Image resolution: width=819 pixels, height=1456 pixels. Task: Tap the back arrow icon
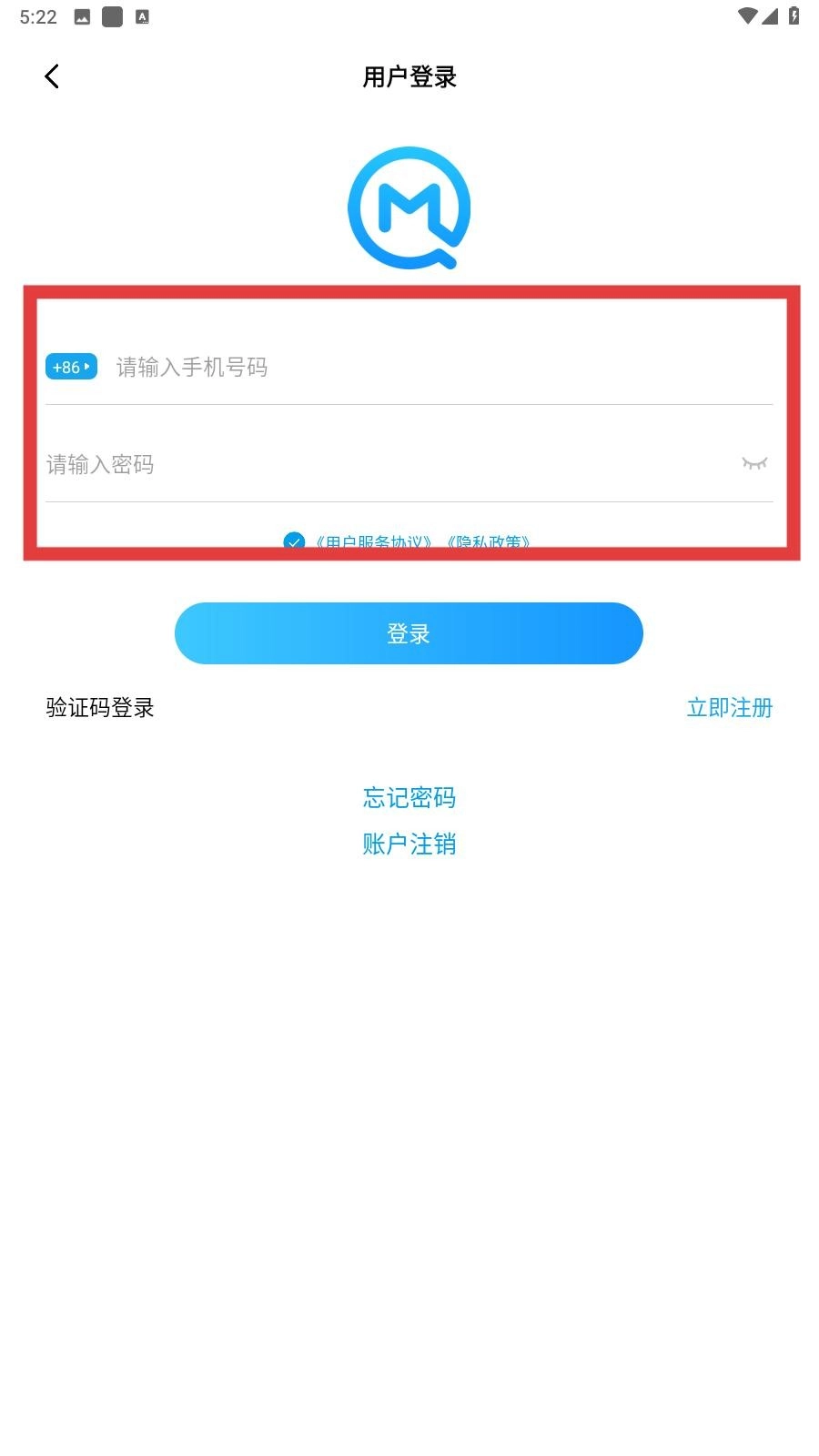(x=52, y=76)
